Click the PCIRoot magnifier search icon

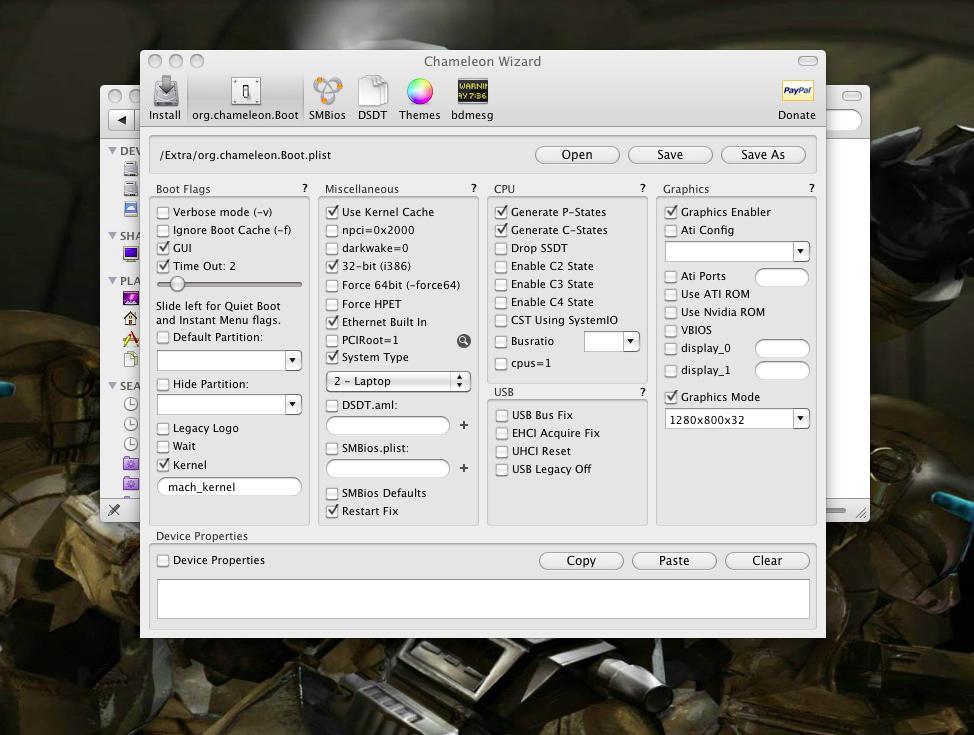pos(464,341)
